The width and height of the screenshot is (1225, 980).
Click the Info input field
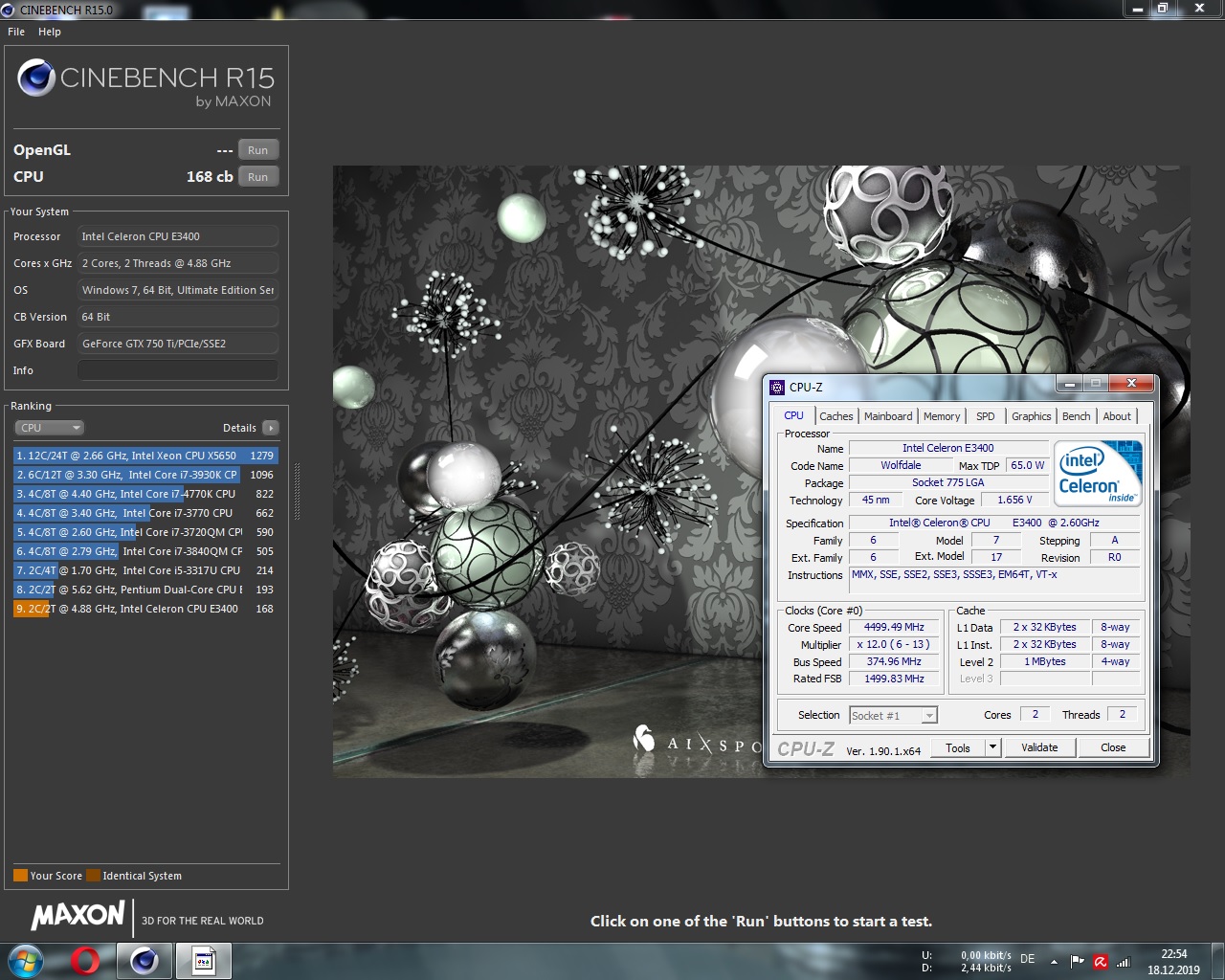point(178,370)
